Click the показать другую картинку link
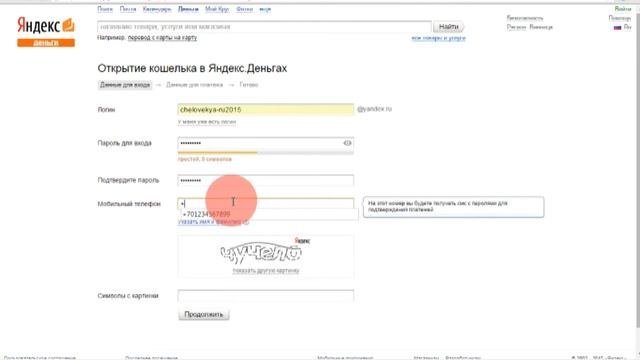Screen dimensions: 640x360 pyautogui.click(x=266, y=271)
